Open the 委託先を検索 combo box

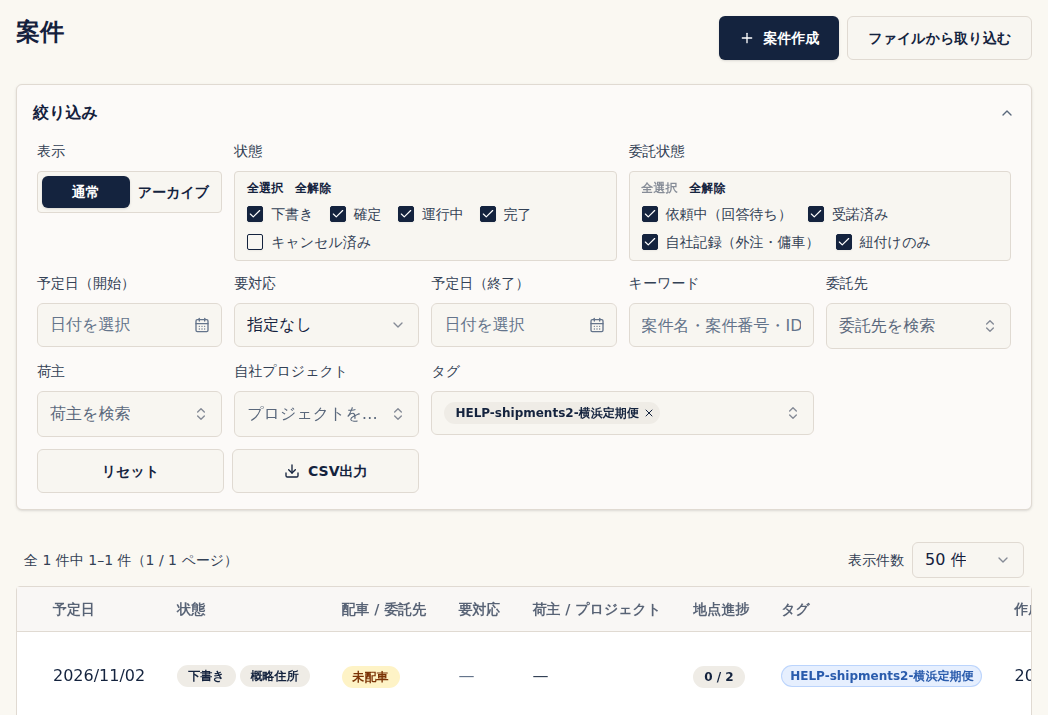(918, 326)
